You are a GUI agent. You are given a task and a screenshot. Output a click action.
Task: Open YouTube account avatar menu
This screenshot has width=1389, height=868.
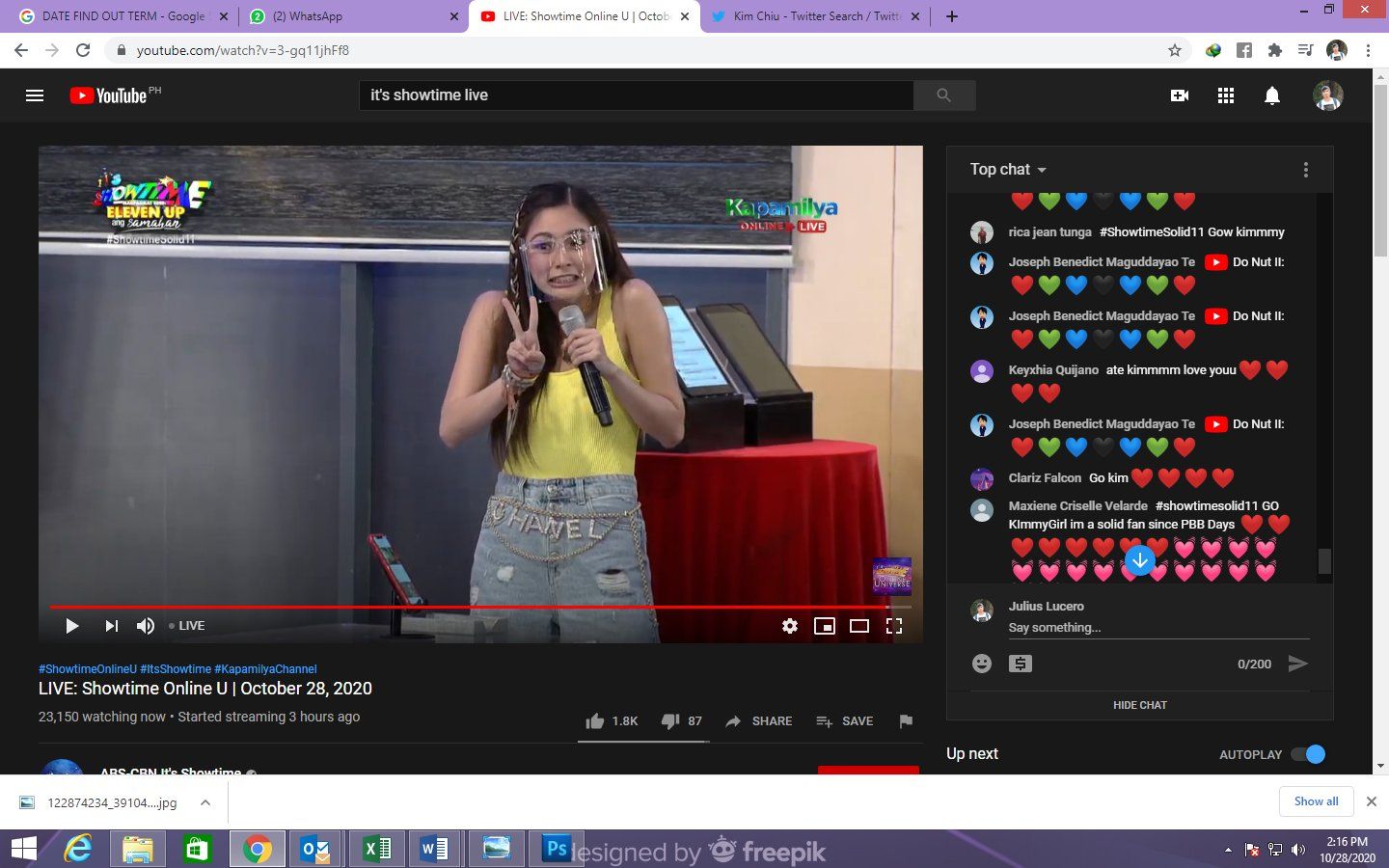(1328, 95)
